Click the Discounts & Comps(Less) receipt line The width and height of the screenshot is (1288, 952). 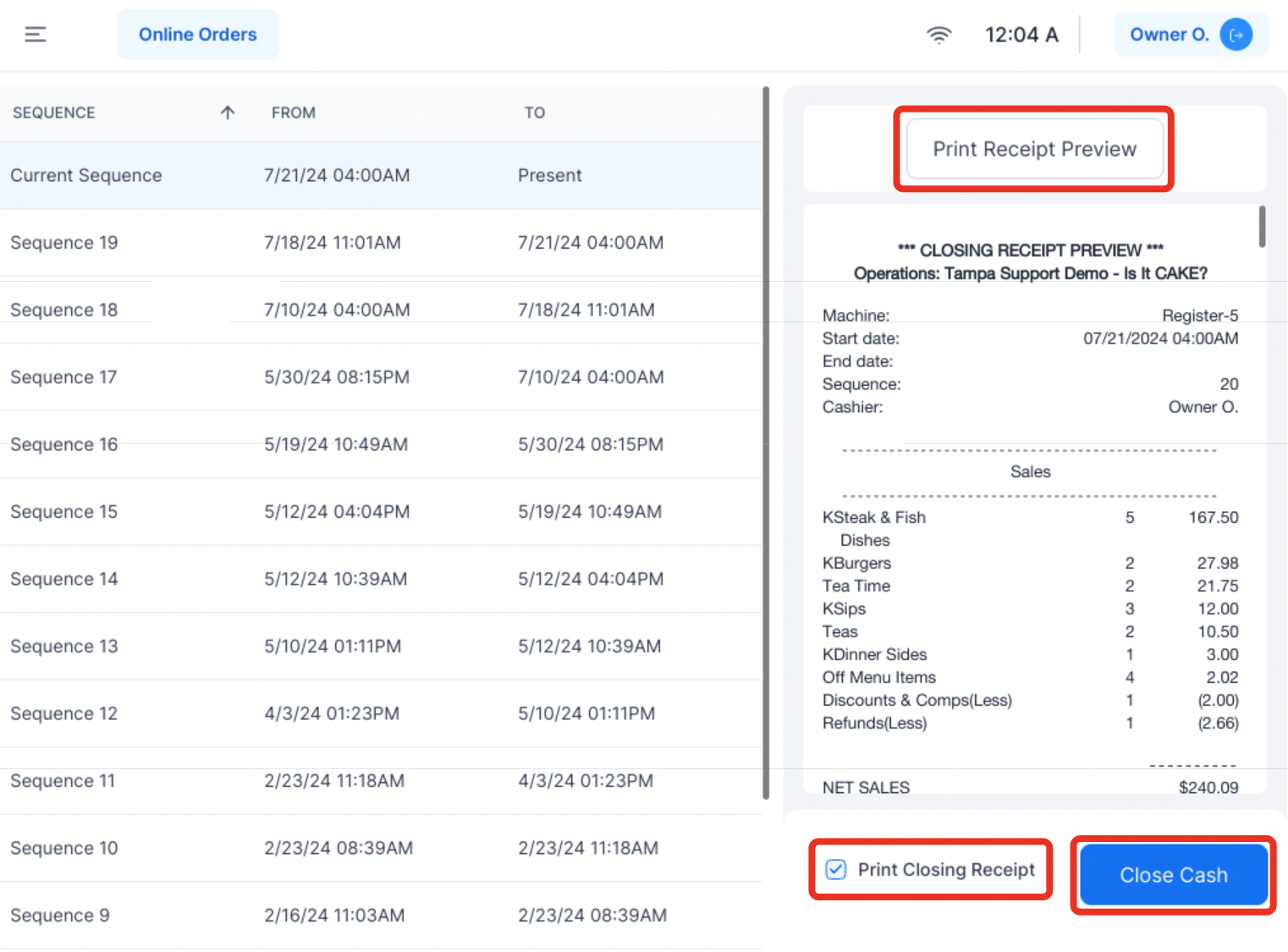click(x=1030, y=700)
